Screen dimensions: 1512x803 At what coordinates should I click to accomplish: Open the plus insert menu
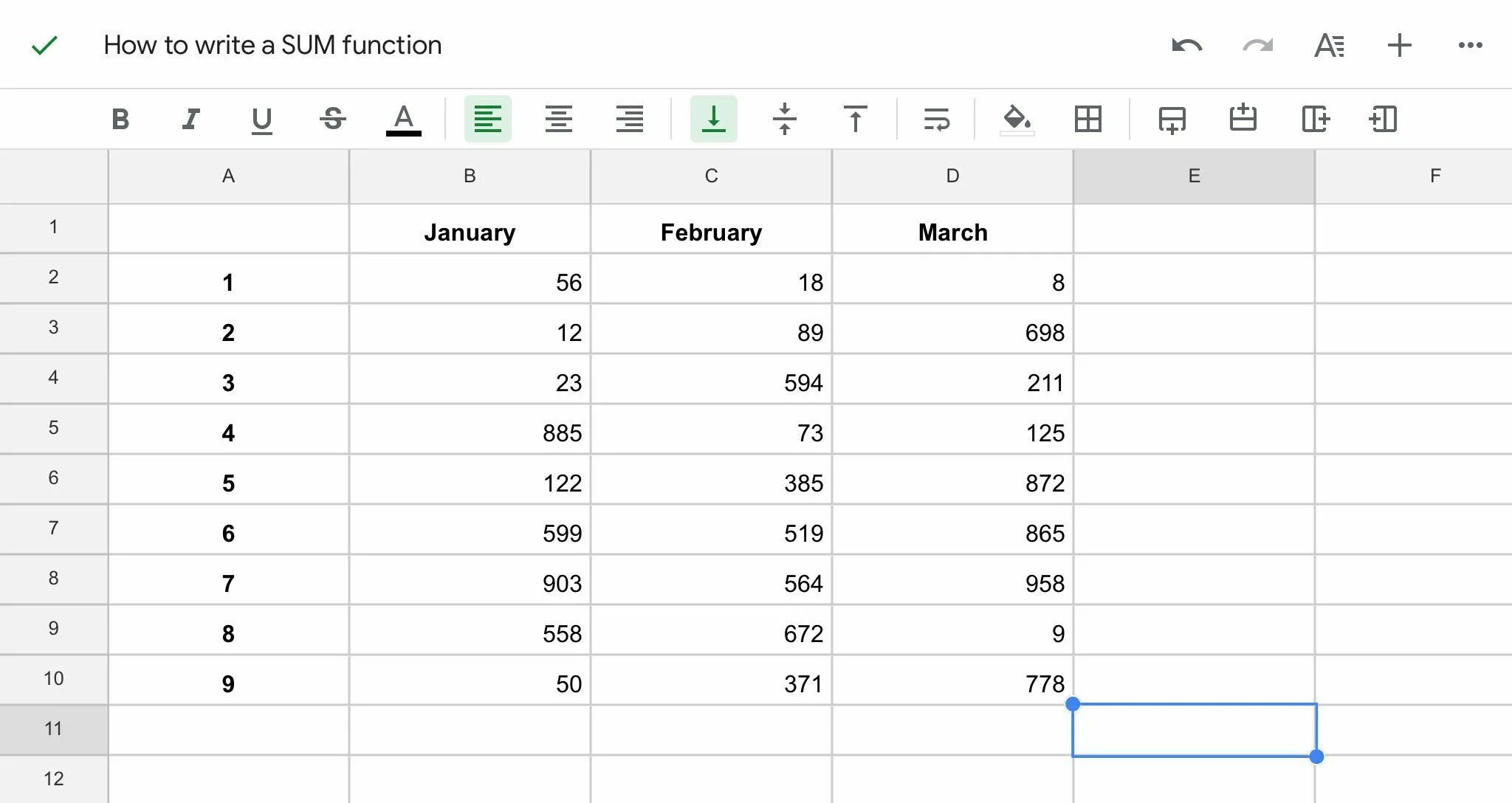[1399, 46]
